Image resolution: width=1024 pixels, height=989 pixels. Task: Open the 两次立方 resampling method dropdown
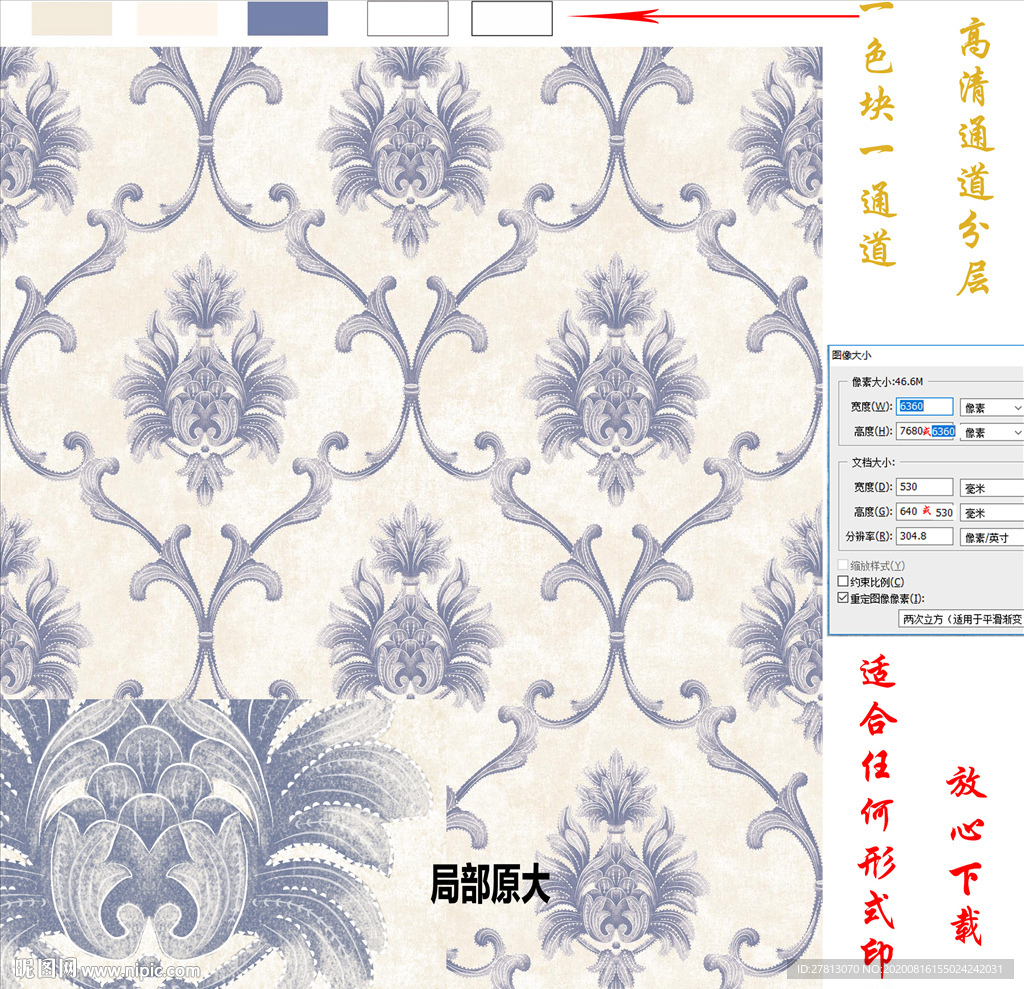(x=961, y=619)
